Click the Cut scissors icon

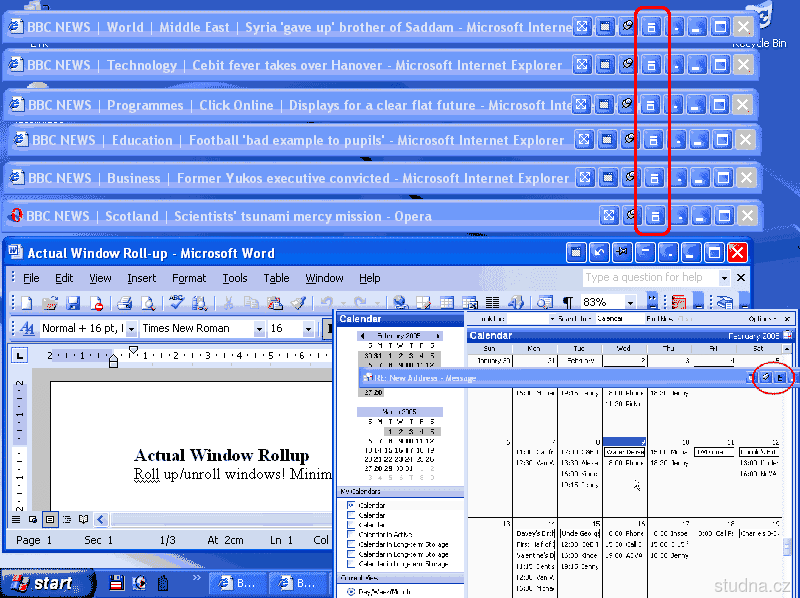pyautogui.click(x=228, y=303)
